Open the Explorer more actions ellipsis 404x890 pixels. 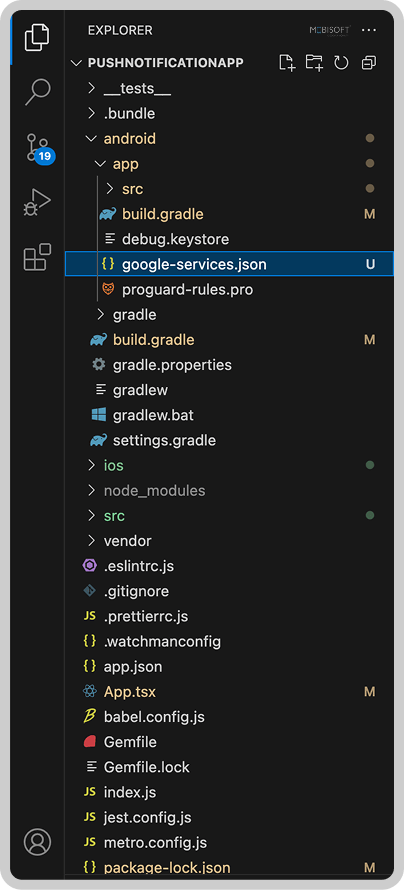[369, 30]
